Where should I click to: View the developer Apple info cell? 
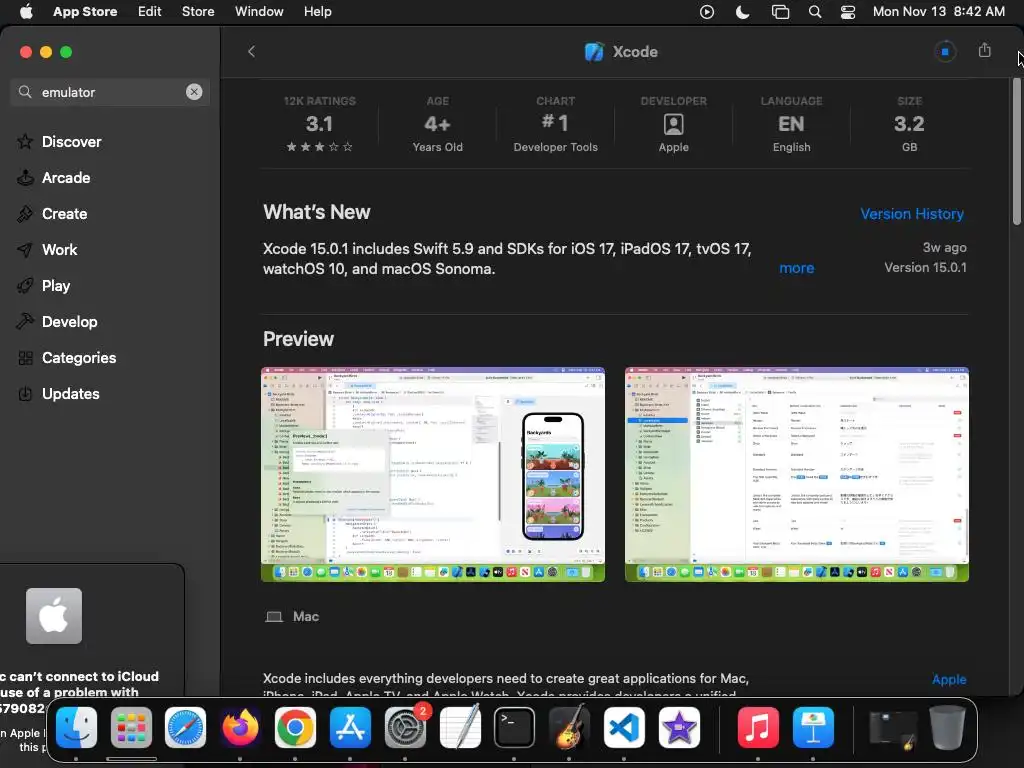click(673, 124)
